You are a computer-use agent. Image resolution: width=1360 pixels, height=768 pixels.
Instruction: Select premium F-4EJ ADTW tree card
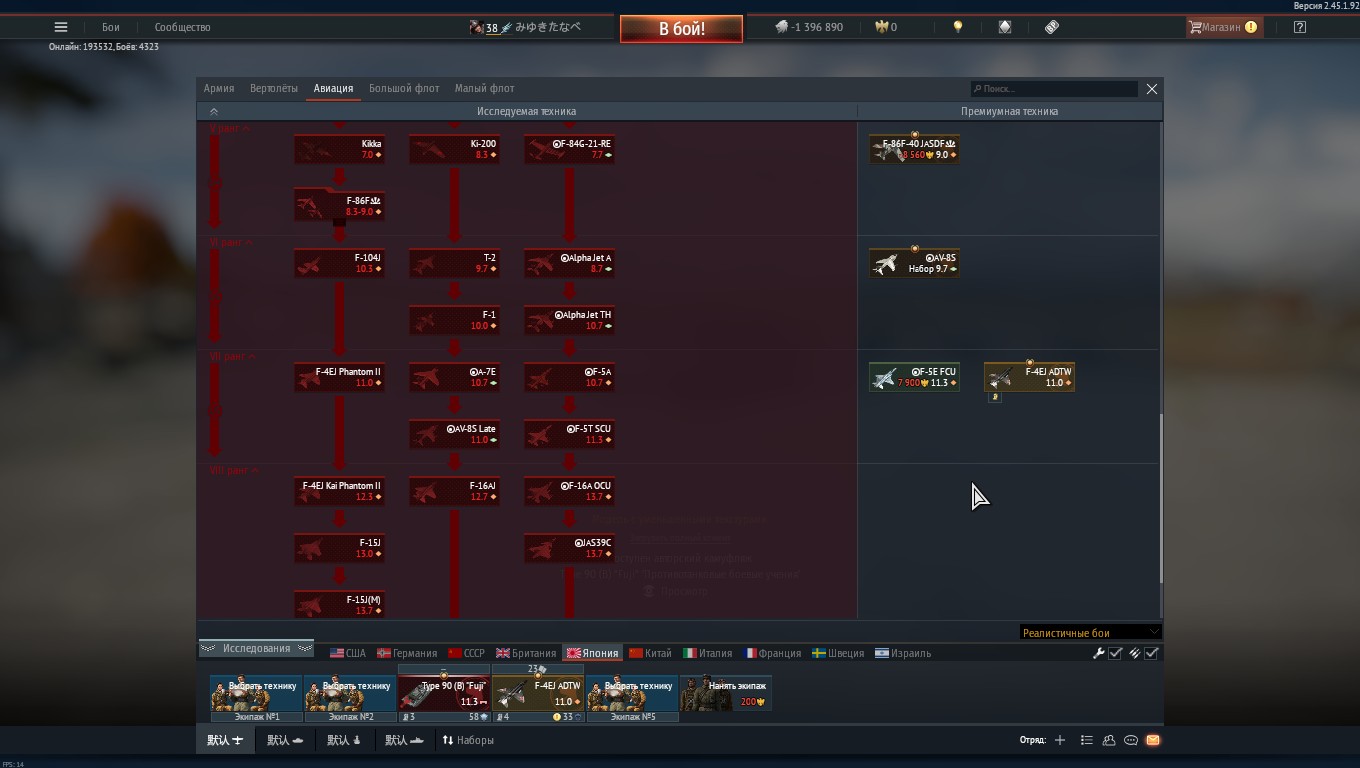click(x=1030, y=377)
